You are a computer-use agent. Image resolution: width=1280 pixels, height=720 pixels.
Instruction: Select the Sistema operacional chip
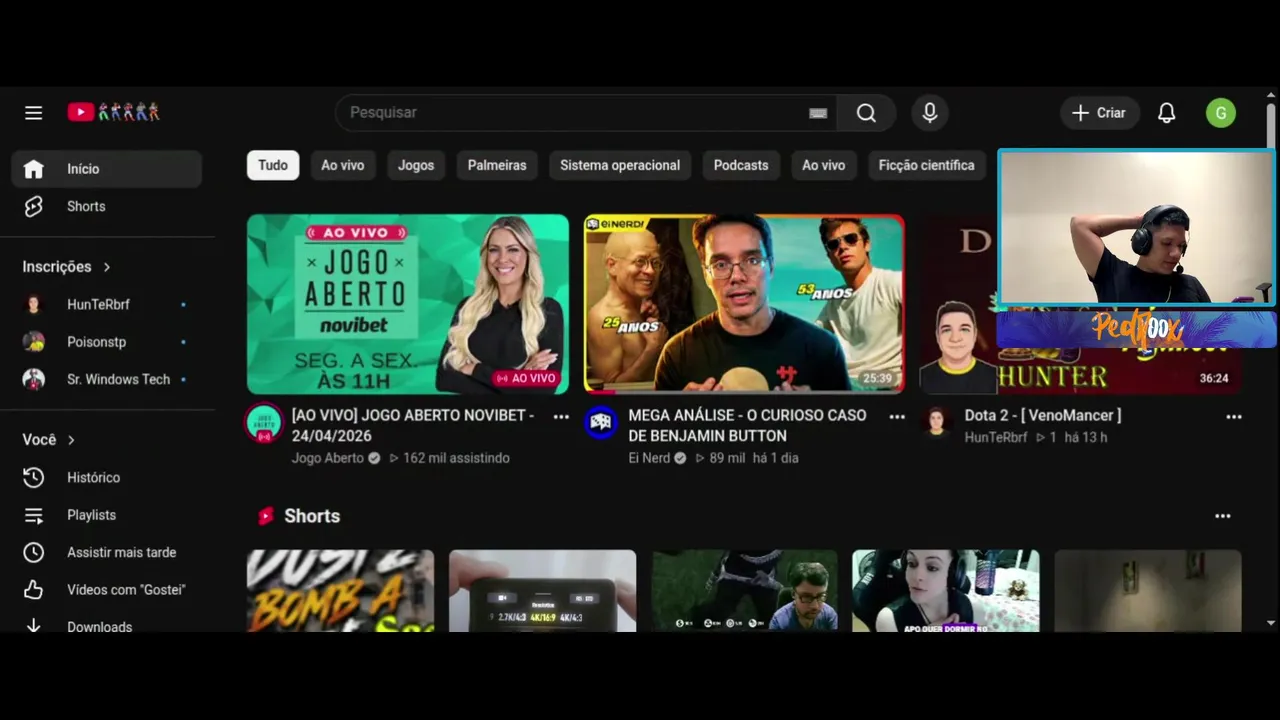click(x=620, y=165)
